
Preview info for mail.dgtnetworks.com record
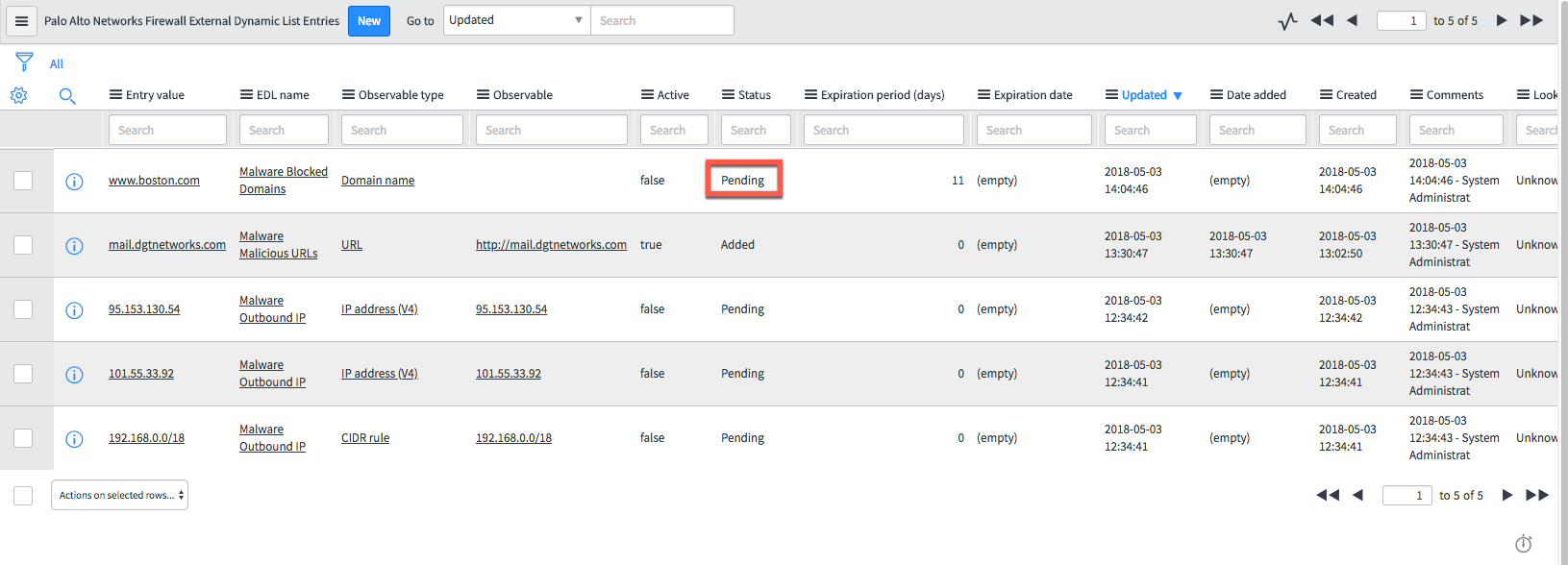(74, 246)
